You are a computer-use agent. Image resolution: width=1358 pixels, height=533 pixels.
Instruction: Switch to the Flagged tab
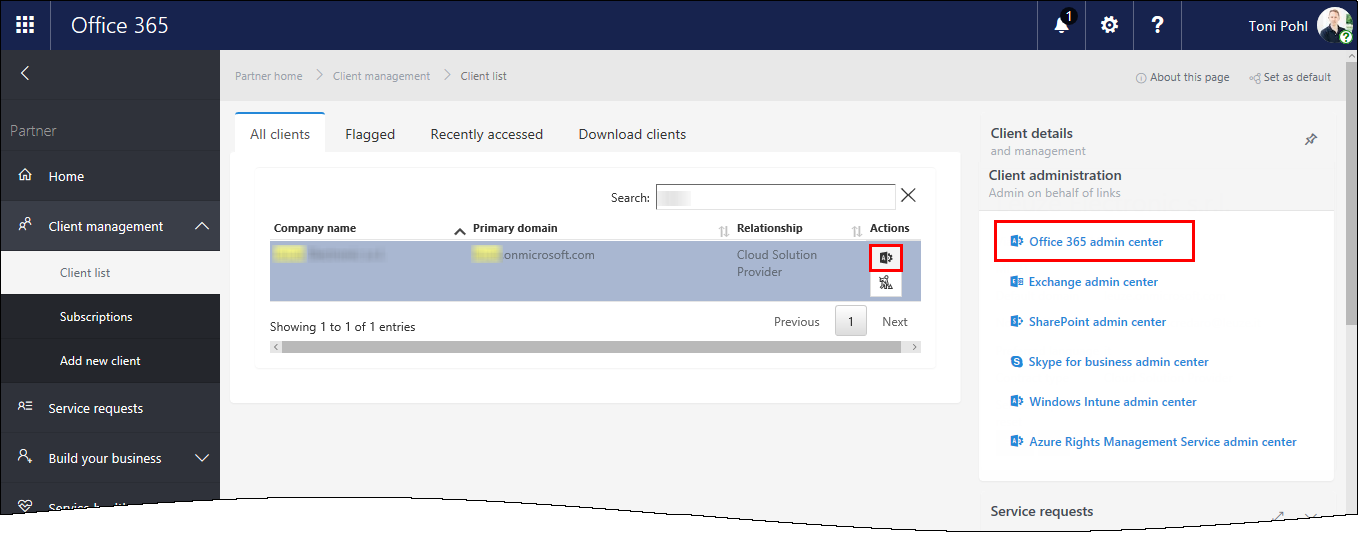(x=370, y=134)
